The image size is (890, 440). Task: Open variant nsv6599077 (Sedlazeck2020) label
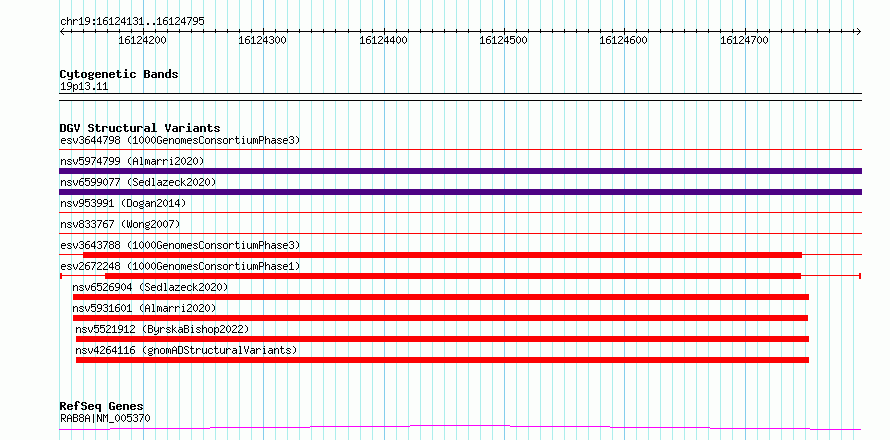[138, 182]
